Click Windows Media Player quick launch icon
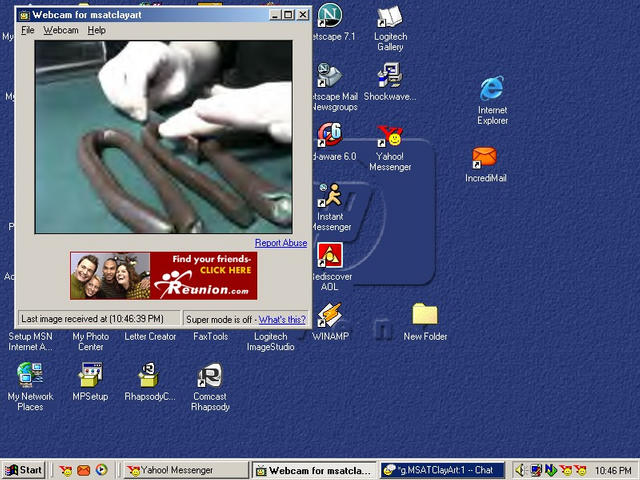Screen dimensions: 640x480 [x=102, y=470]
